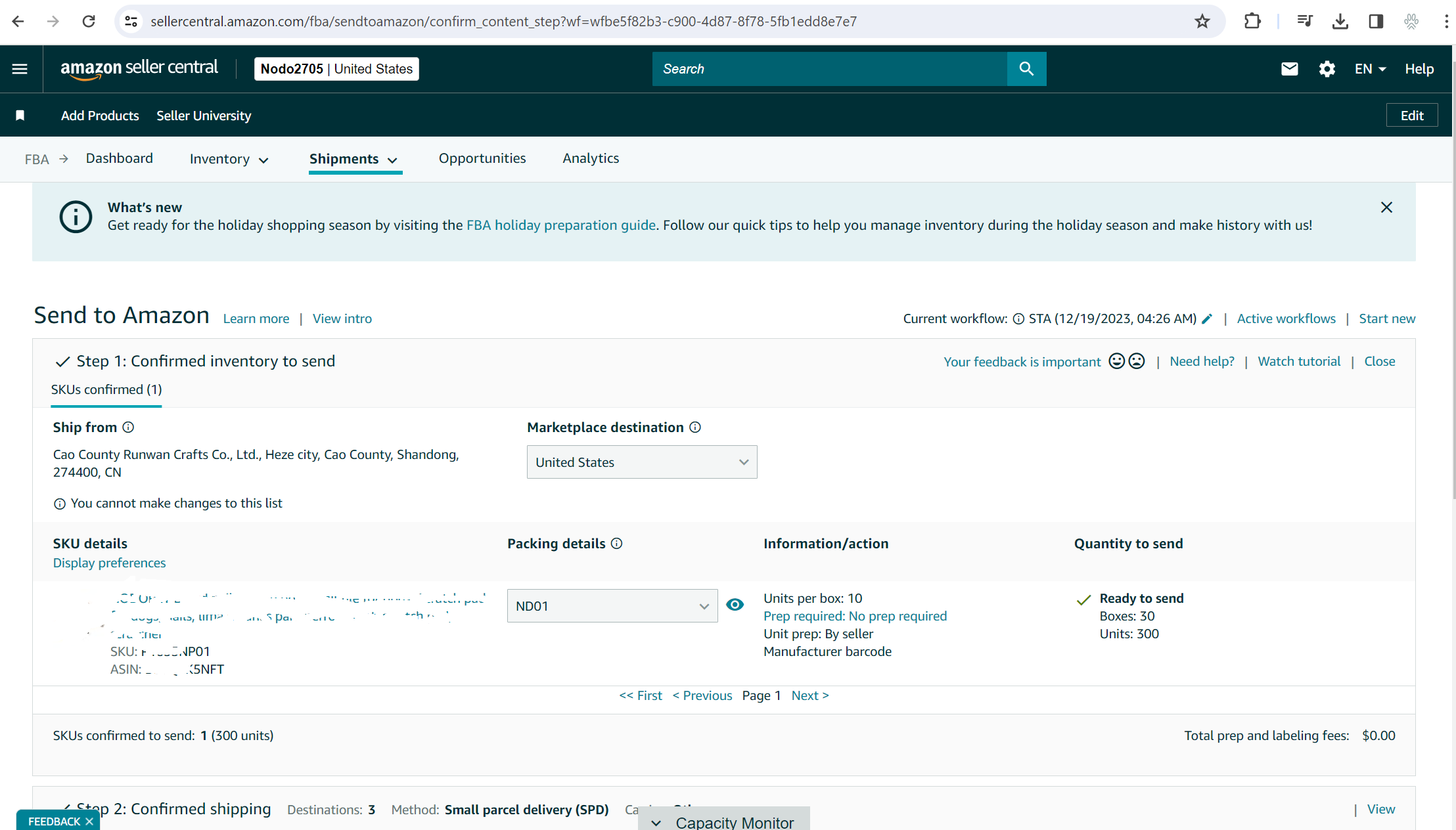Click Add Products in favorites bar

click(100, 116)
